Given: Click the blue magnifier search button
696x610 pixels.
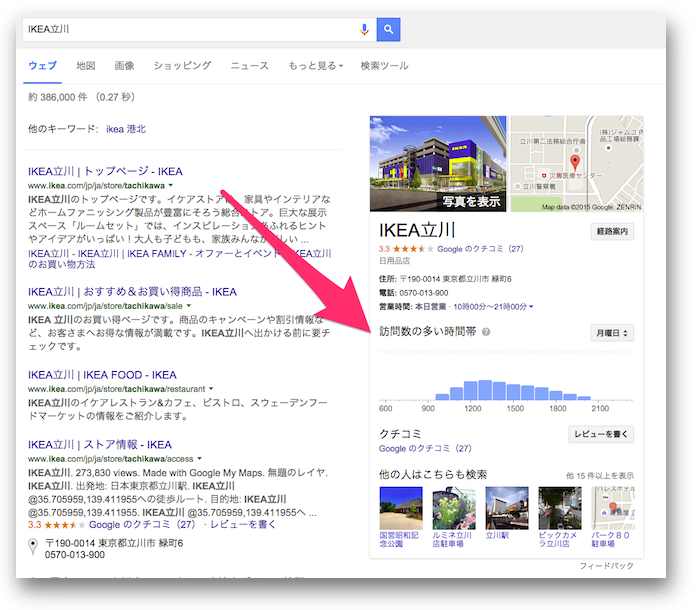Looking at the screenshot, I should (x=388, y=29).
